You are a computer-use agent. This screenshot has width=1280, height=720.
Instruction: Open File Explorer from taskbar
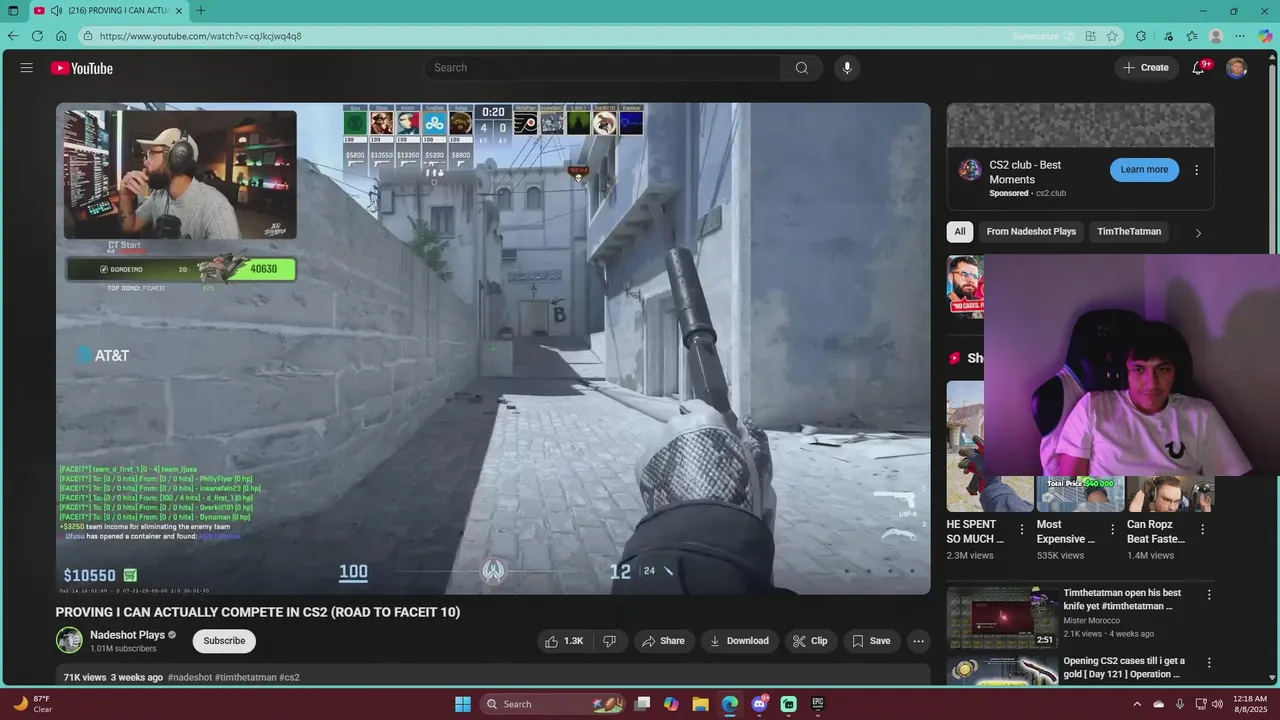[700, 704]
